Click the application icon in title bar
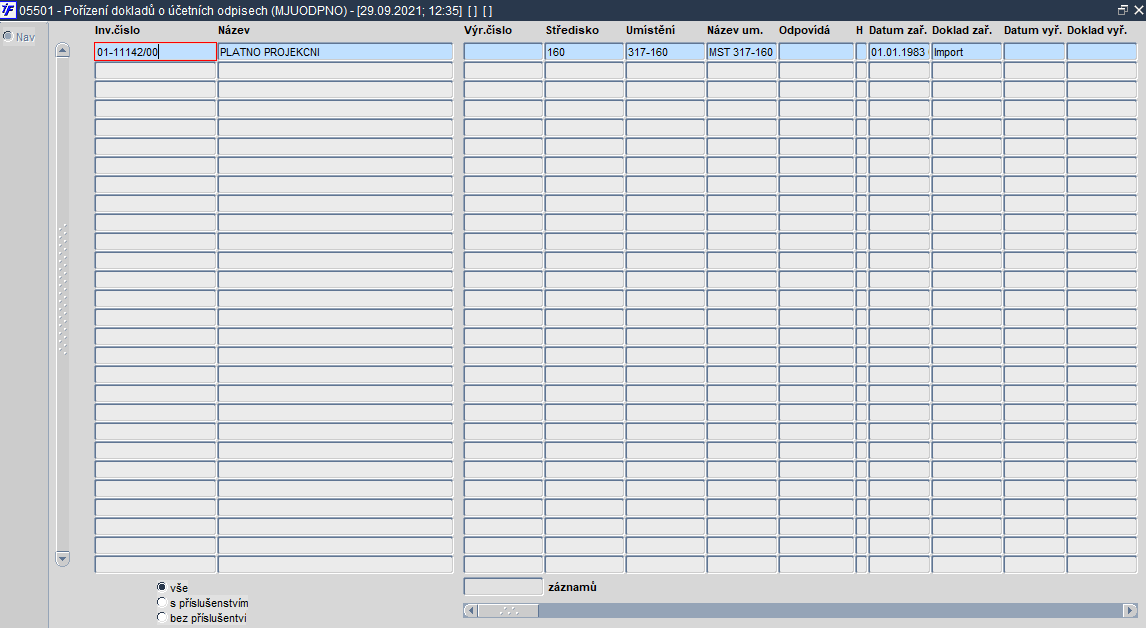Image resolution: width=1146 pixels, height=628 pixels. pos(8,10)
